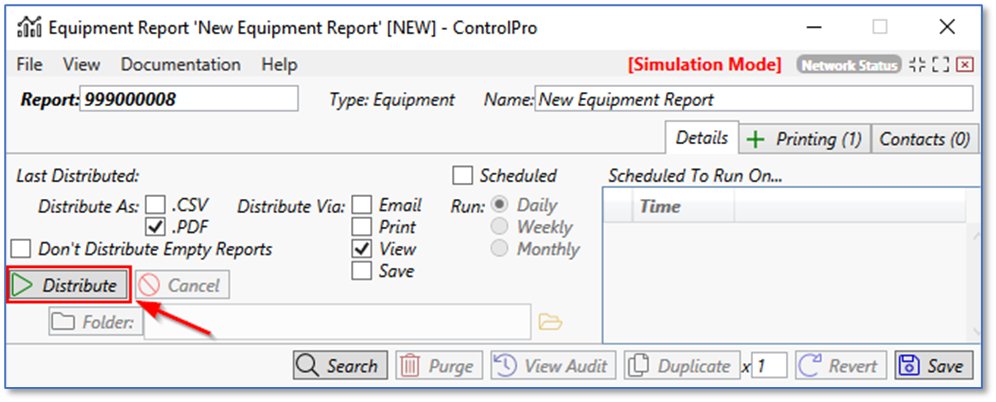Click the yellow browse folder icon
Screen dimensions: 996x402
[x=551, y=322]
